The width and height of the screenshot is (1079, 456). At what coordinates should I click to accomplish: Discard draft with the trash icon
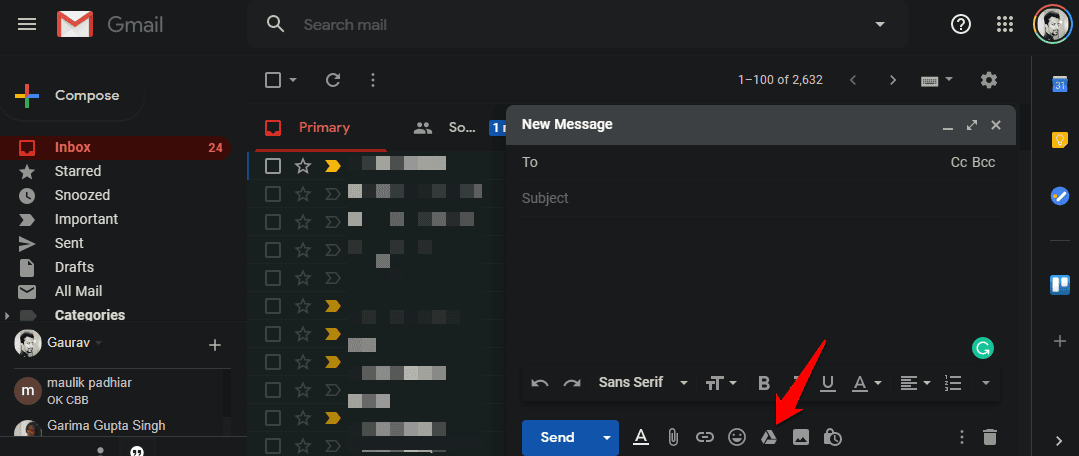point(990,437)
